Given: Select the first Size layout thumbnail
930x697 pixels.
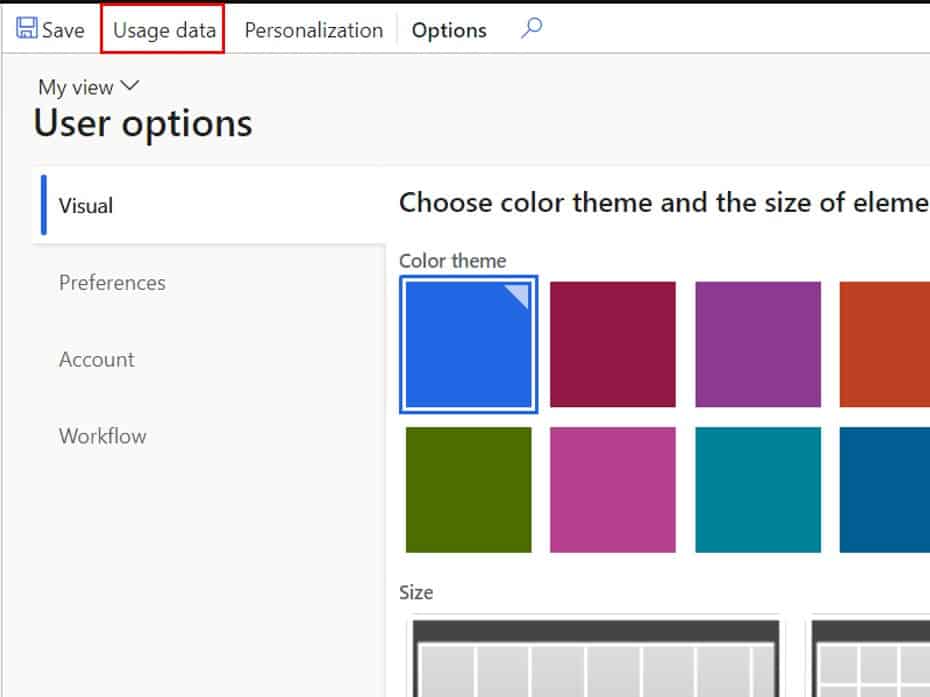Looking at the screenshot, I should (595, 658).
